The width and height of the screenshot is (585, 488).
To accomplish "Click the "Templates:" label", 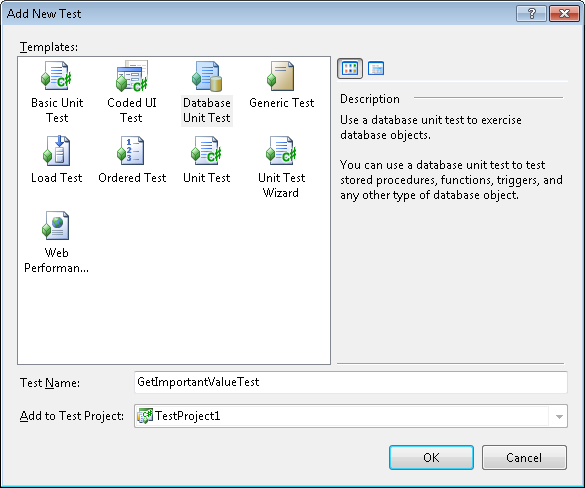I will [x=49, y=47].
